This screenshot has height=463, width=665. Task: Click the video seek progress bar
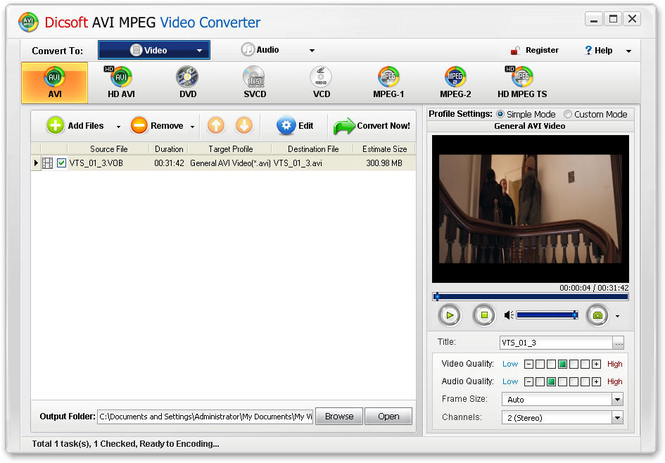pyautogui.click(x=530, y=297)
